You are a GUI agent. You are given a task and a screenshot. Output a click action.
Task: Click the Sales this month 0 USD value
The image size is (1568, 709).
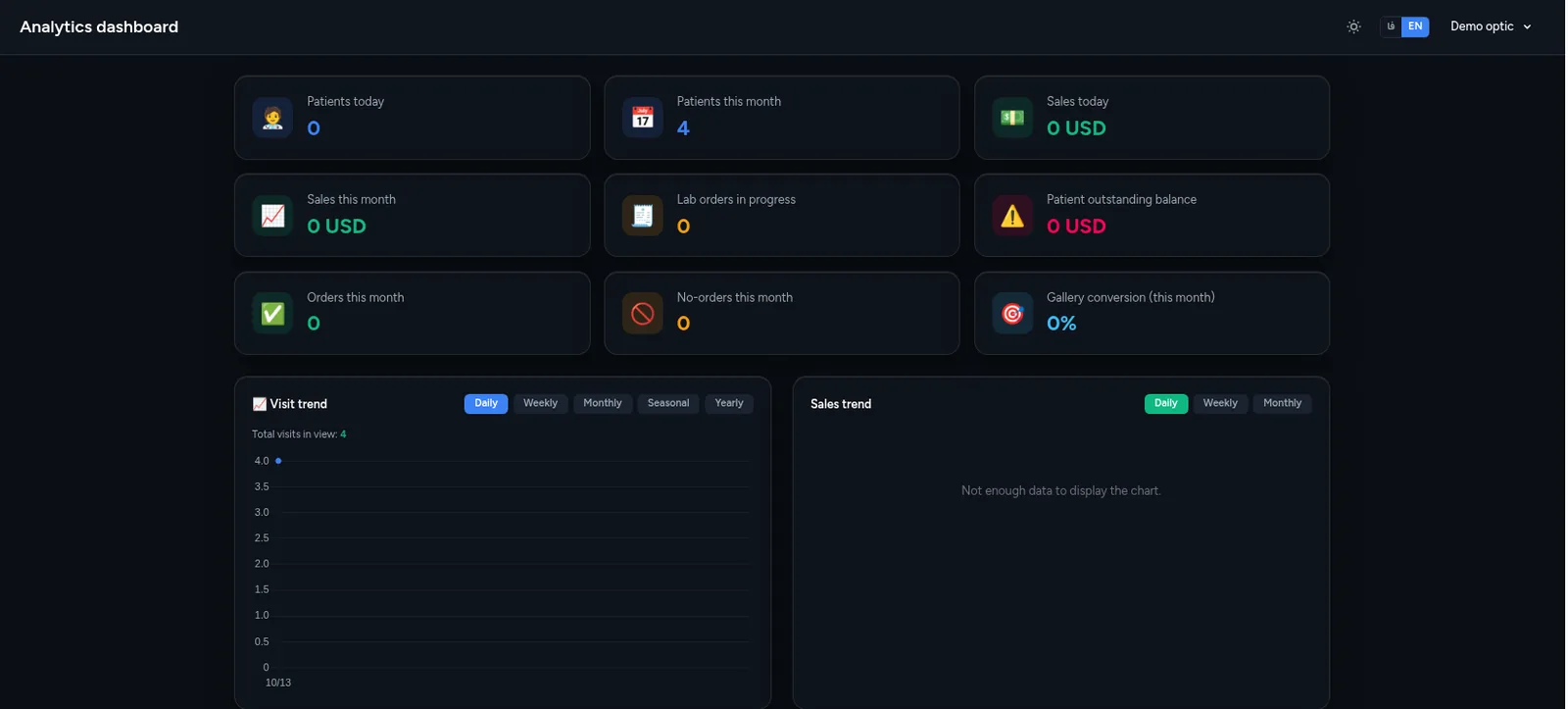(x=336, y=227)
